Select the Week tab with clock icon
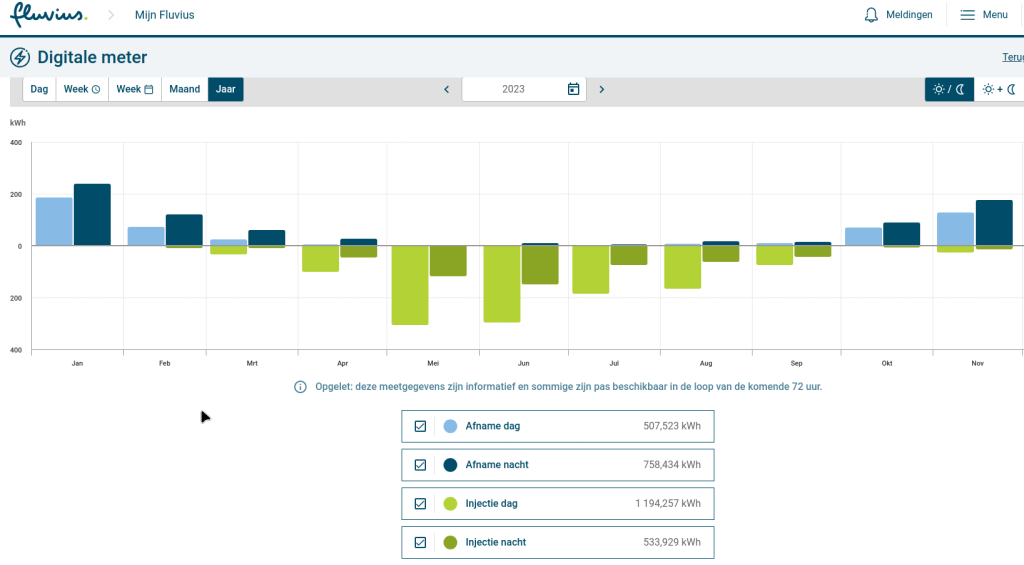 [x=82, y=89]
